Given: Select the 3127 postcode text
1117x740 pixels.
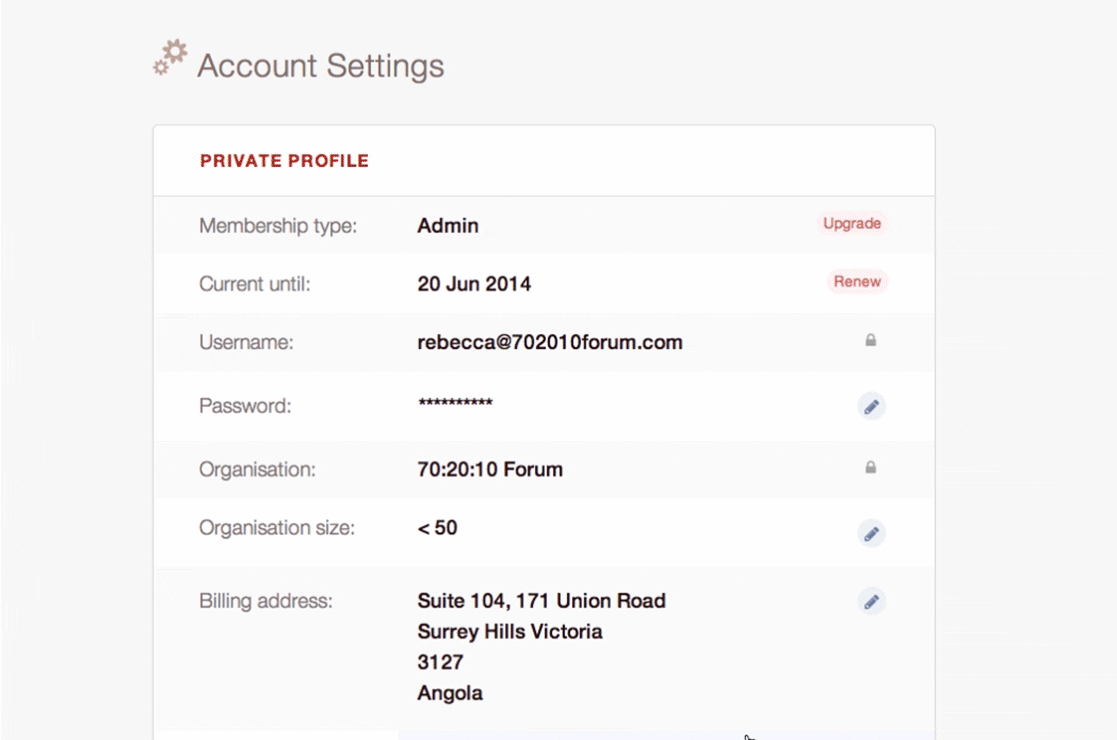Looking at the screenshot, I should point(440,662).
